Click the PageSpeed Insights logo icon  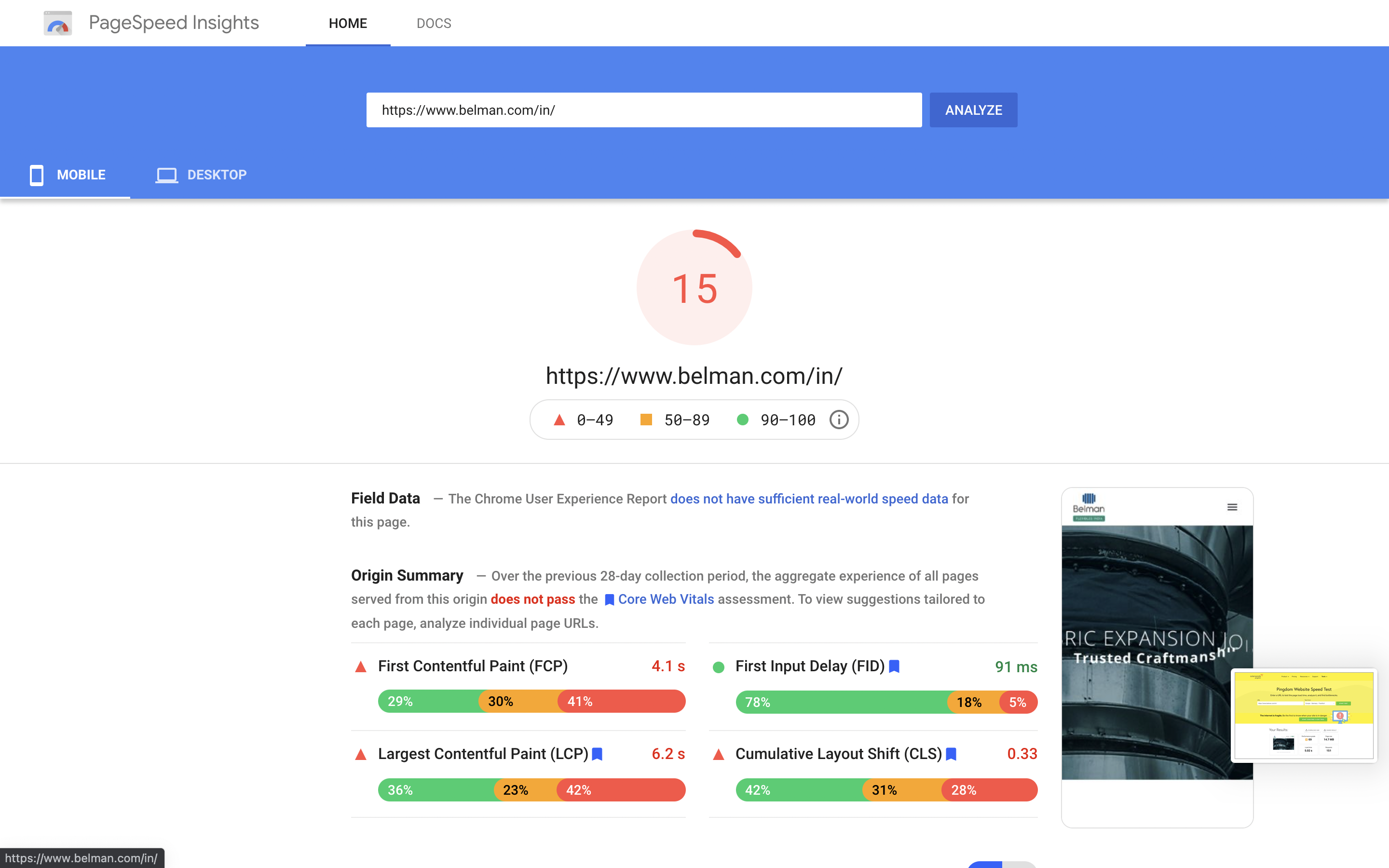point(58,23)
